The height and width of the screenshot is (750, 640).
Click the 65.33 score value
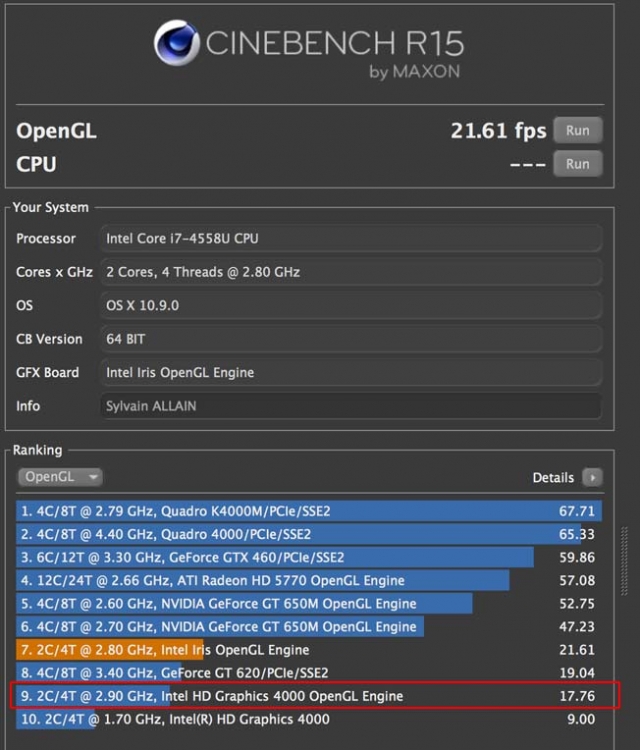(577, 534)
